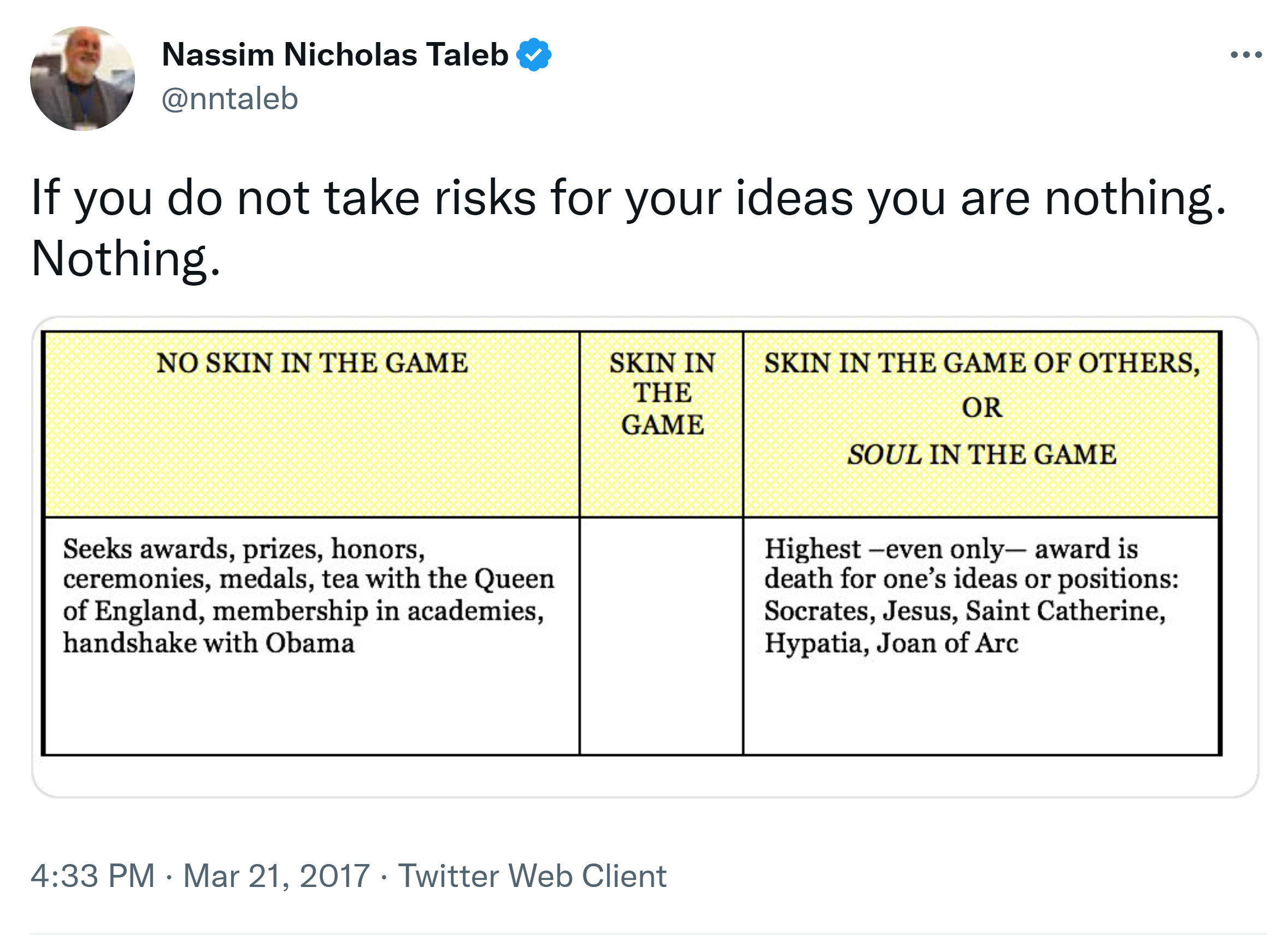
Task: Click the SOUL IN THE GAME heading
Action: pos(981,454)
